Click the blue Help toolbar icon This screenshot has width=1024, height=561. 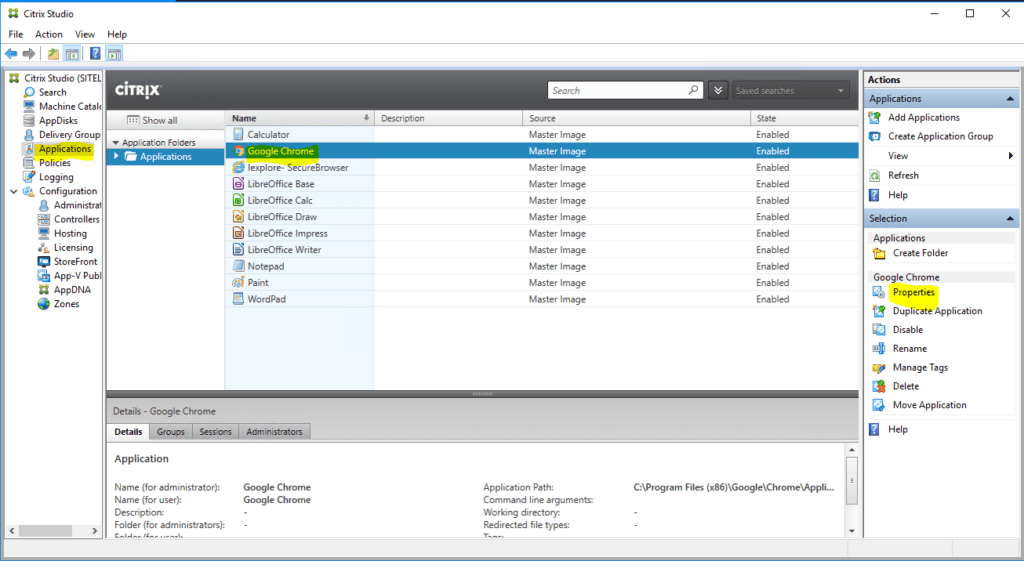coord(95,54)
